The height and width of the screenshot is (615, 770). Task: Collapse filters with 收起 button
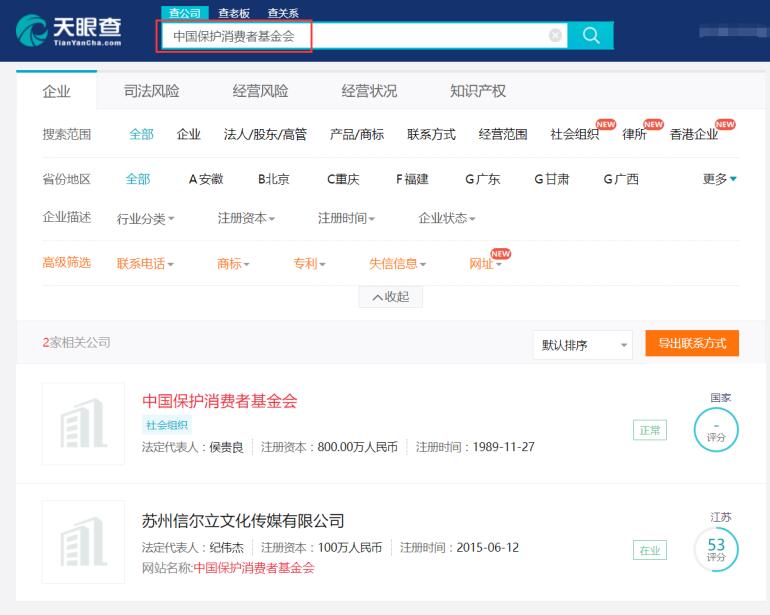390,297
